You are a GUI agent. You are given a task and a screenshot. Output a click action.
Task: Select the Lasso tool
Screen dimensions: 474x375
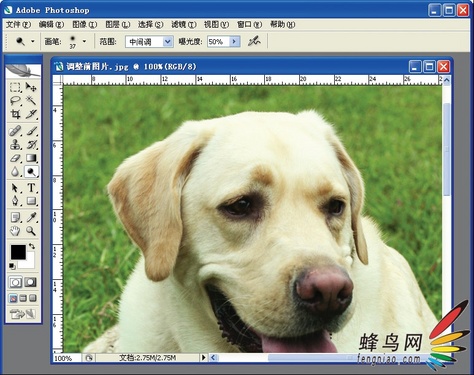tap(15, 100)
